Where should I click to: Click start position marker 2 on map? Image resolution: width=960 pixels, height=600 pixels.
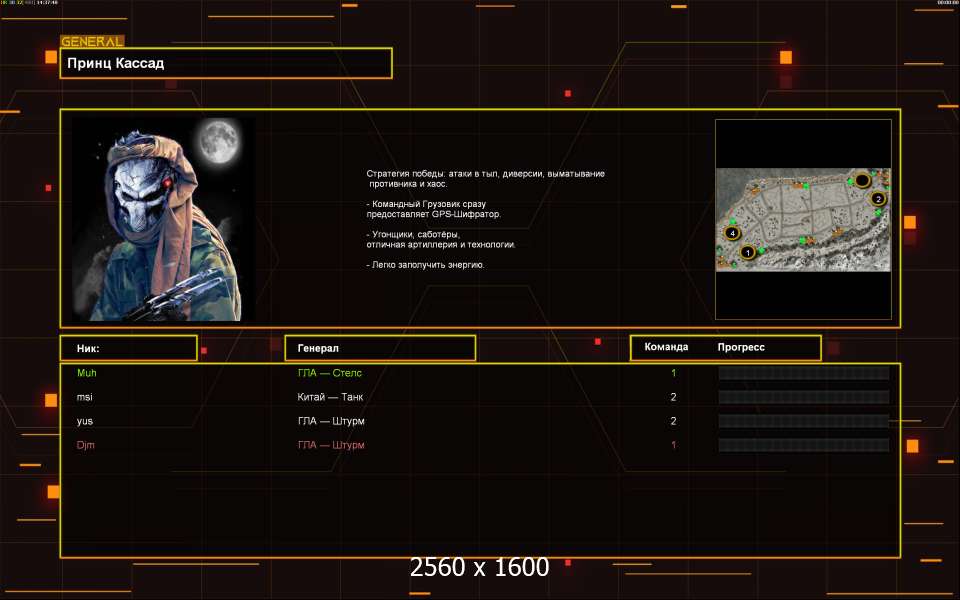(x=878, y=198)
